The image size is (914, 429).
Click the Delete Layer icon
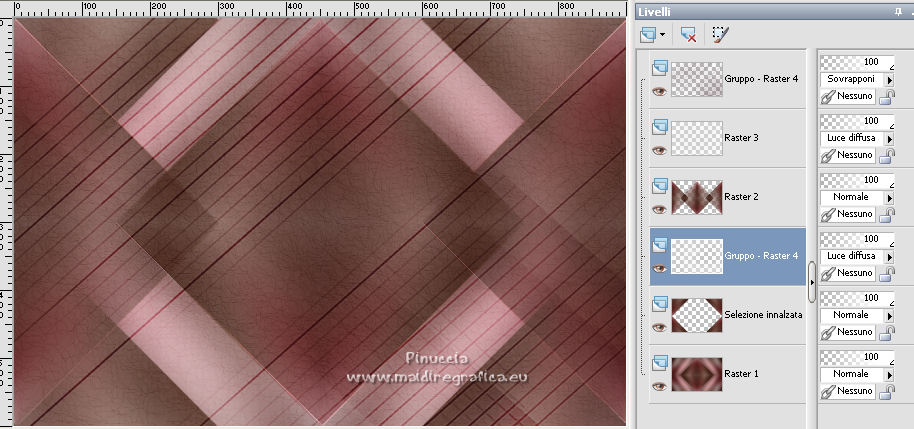coord(689,35)
